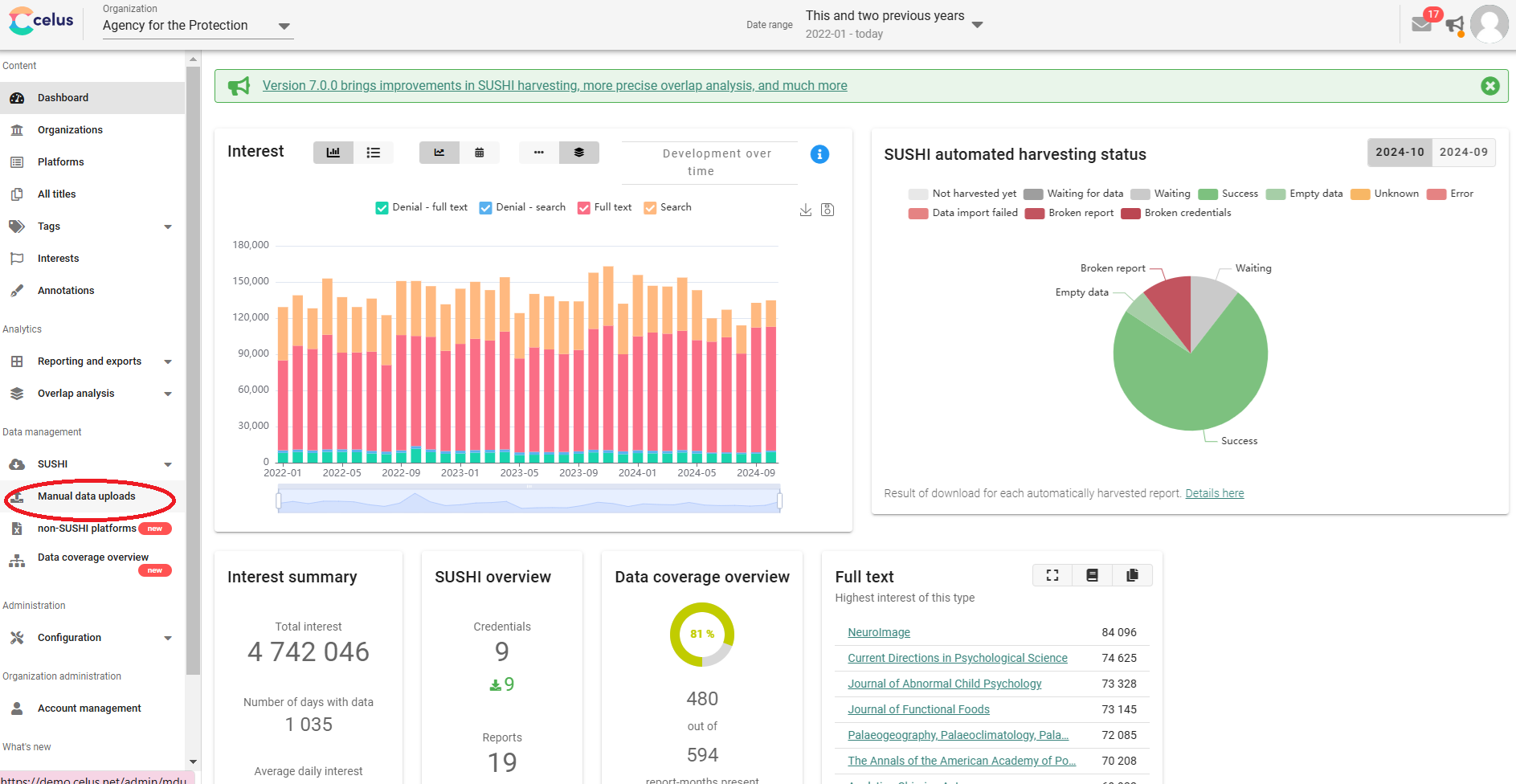Open the Version 7.0.0 announcement link
The width and height of the screenshot is (1516, 784).
[554, 86]
